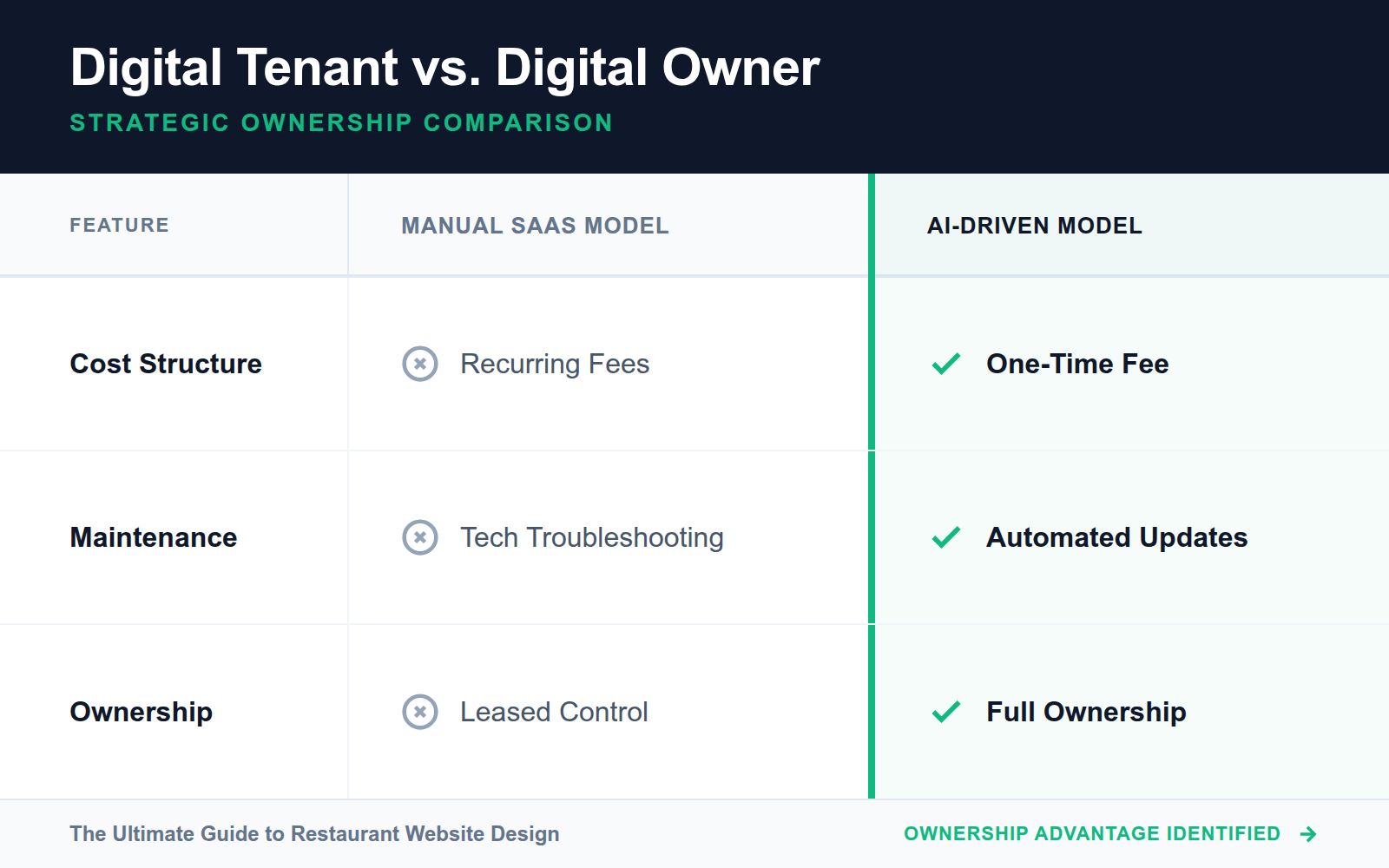Click the right arrow after Ownership Advantage Identified
The image size is (1389, 868).
1307,834
